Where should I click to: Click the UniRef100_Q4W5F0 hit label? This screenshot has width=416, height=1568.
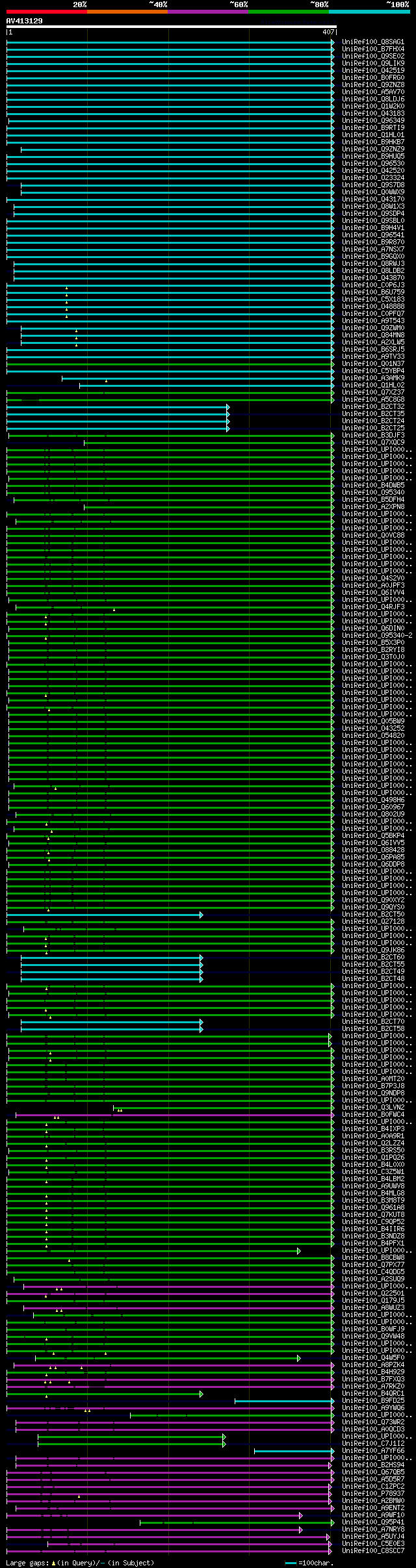point(373,1358)
